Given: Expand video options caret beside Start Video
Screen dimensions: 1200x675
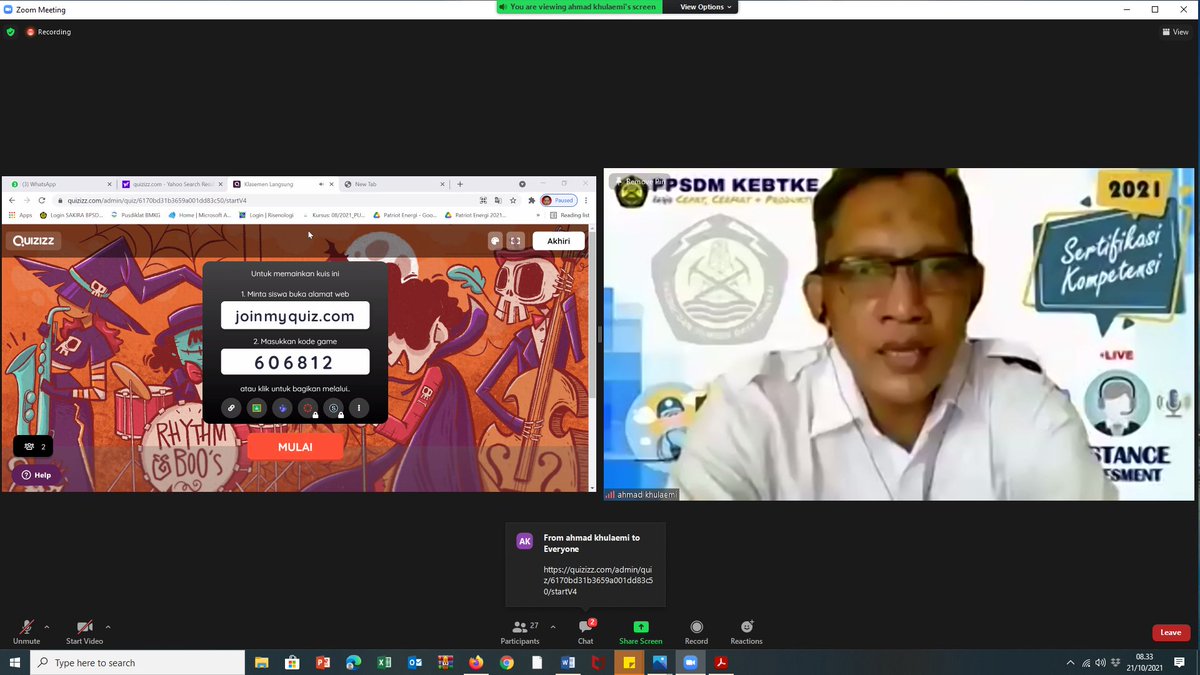Looking at the screenshot, I should 108,627.
